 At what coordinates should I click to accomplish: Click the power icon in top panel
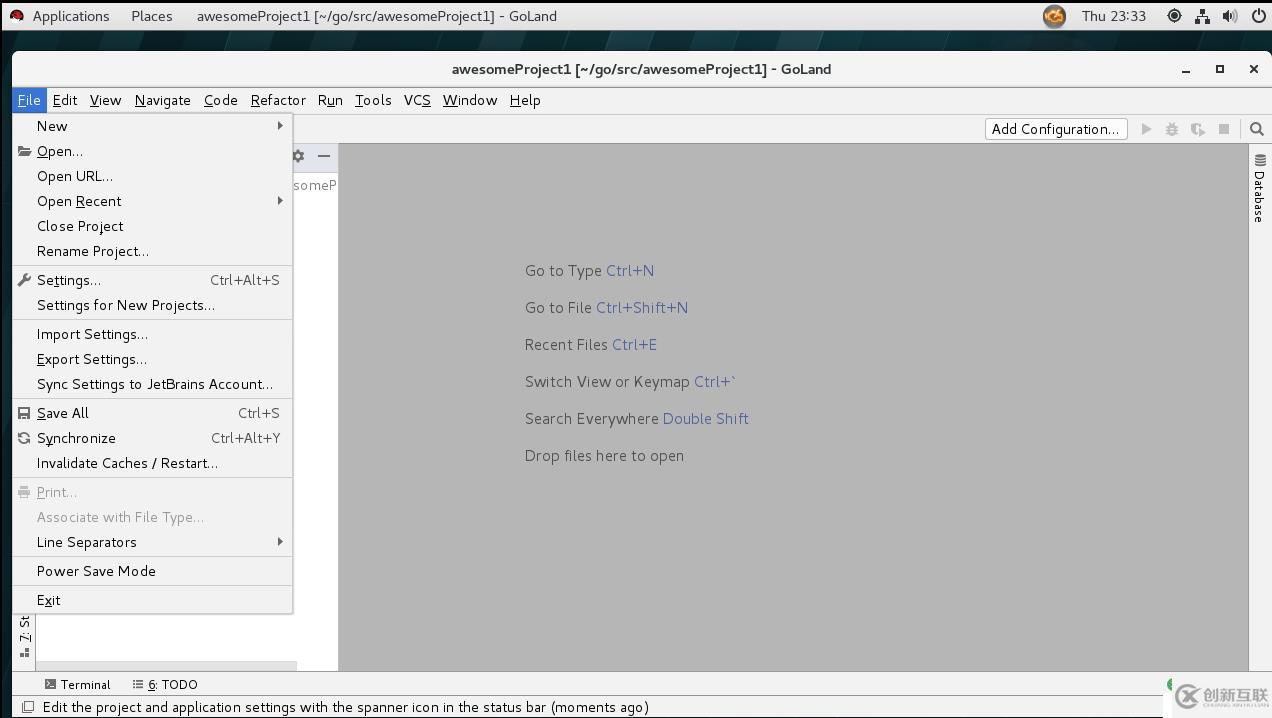1259,16
